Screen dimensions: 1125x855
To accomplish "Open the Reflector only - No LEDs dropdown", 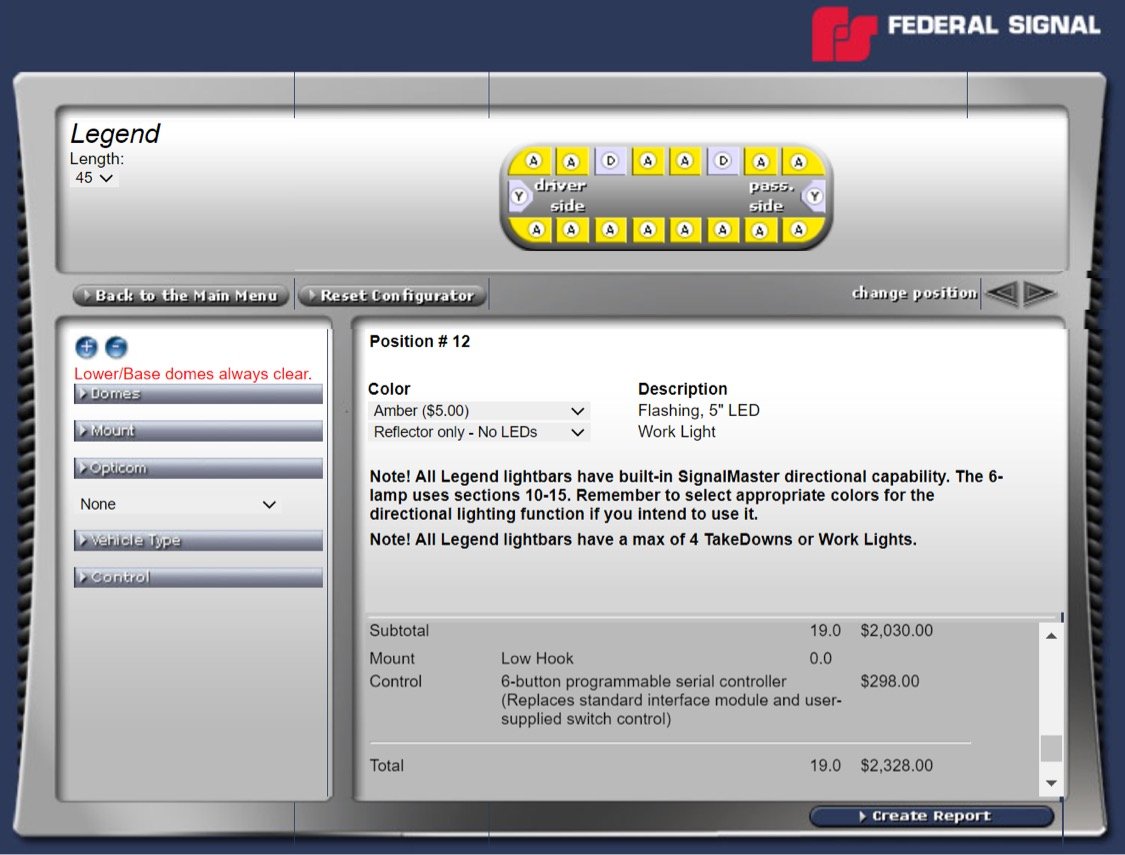I will [479, 433].
